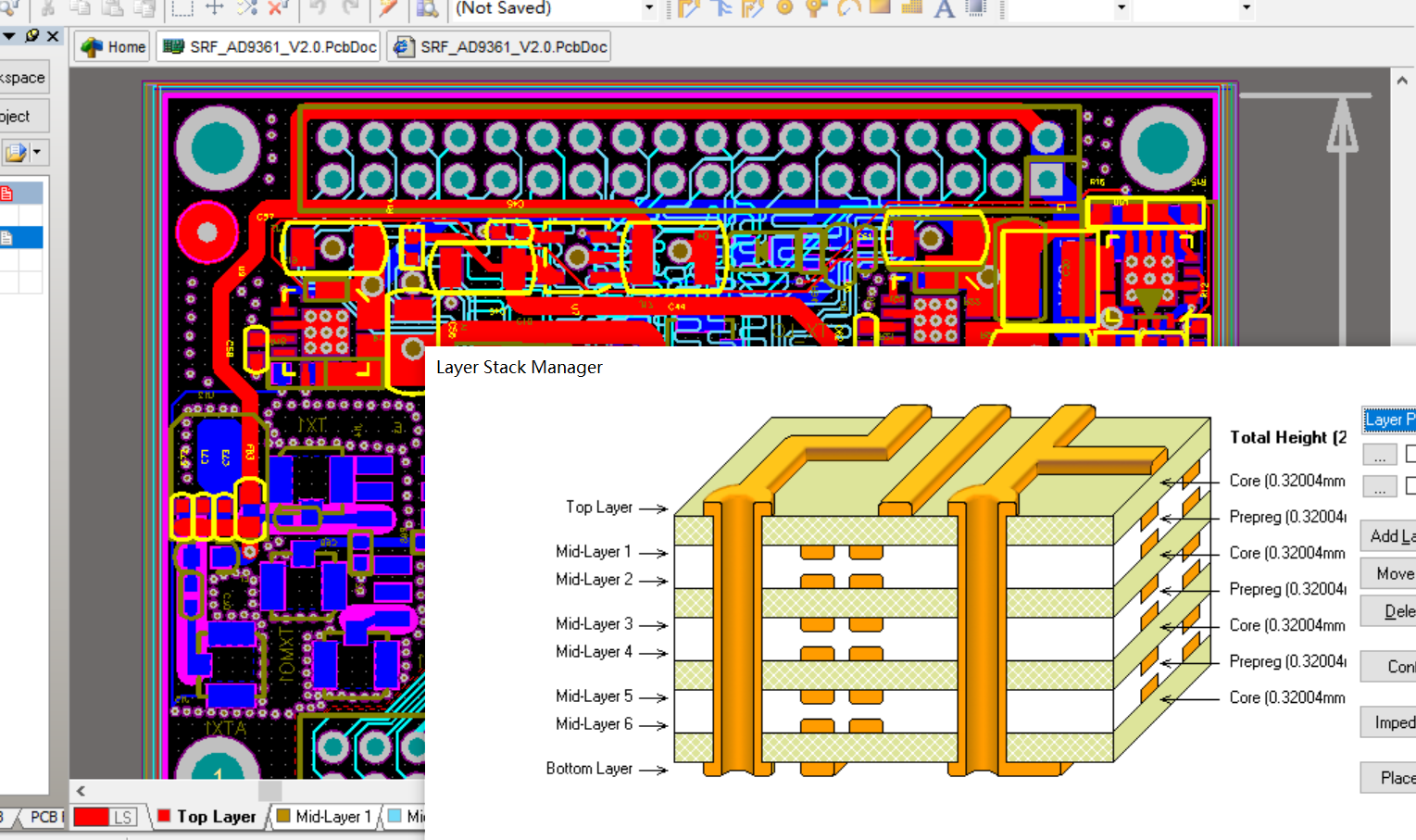Click the horizontal scrollbar thumb
1416x840 pixels.
(x=270, y=791)
